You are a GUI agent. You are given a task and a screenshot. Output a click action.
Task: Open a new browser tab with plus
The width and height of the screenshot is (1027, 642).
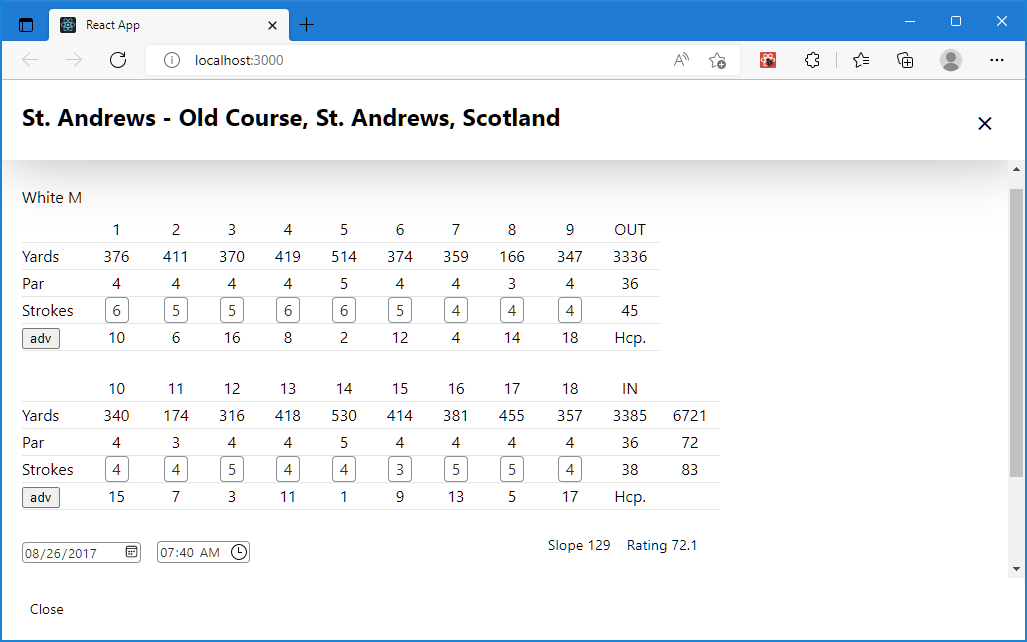point(306,25)
